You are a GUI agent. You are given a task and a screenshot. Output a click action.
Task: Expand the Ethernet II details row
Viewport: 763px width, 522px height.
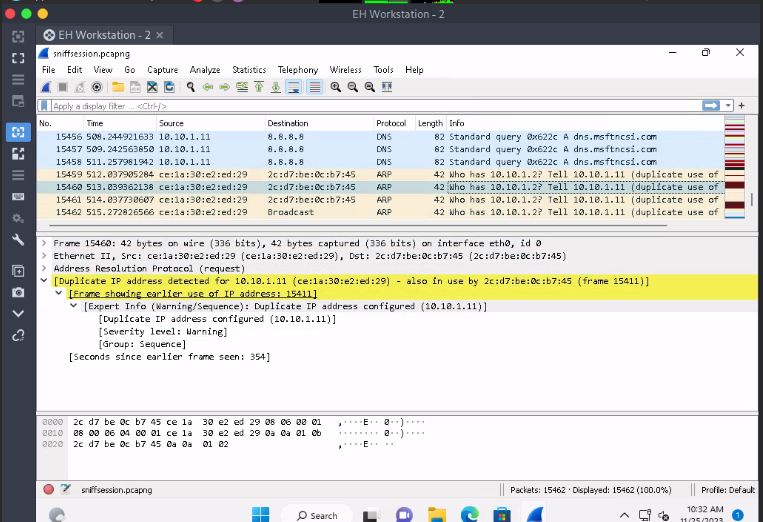(44, 256)
